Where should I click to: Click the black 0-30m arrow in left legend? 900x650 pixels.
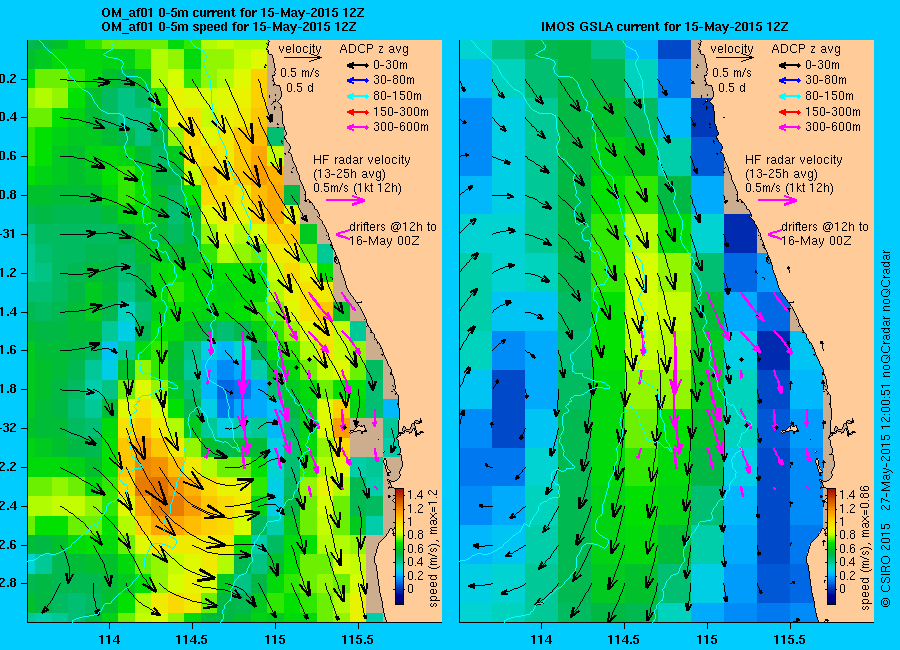357,65
